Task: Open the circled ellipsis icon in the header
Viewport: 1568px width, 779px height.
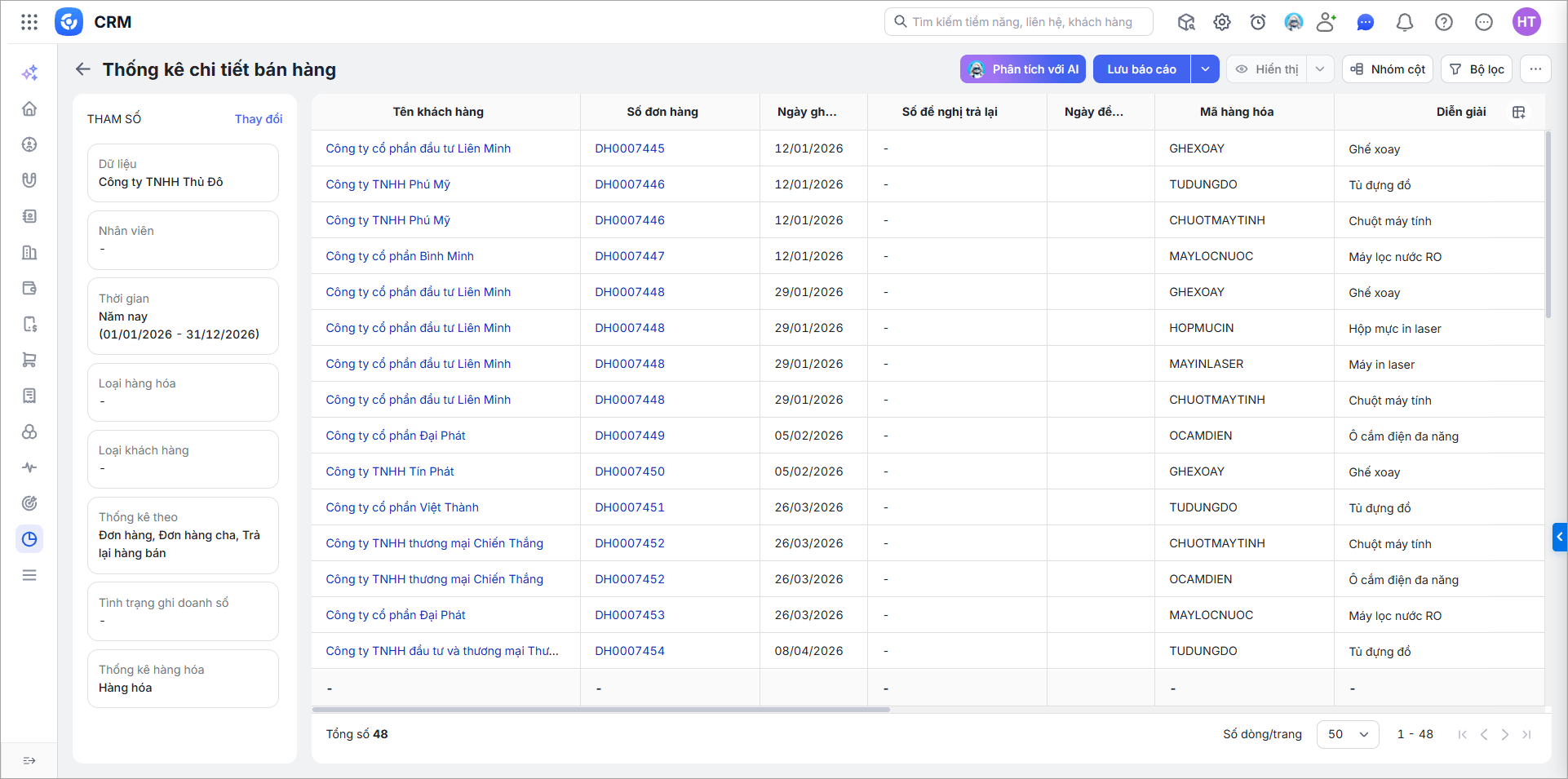Action: point(1484,22)
